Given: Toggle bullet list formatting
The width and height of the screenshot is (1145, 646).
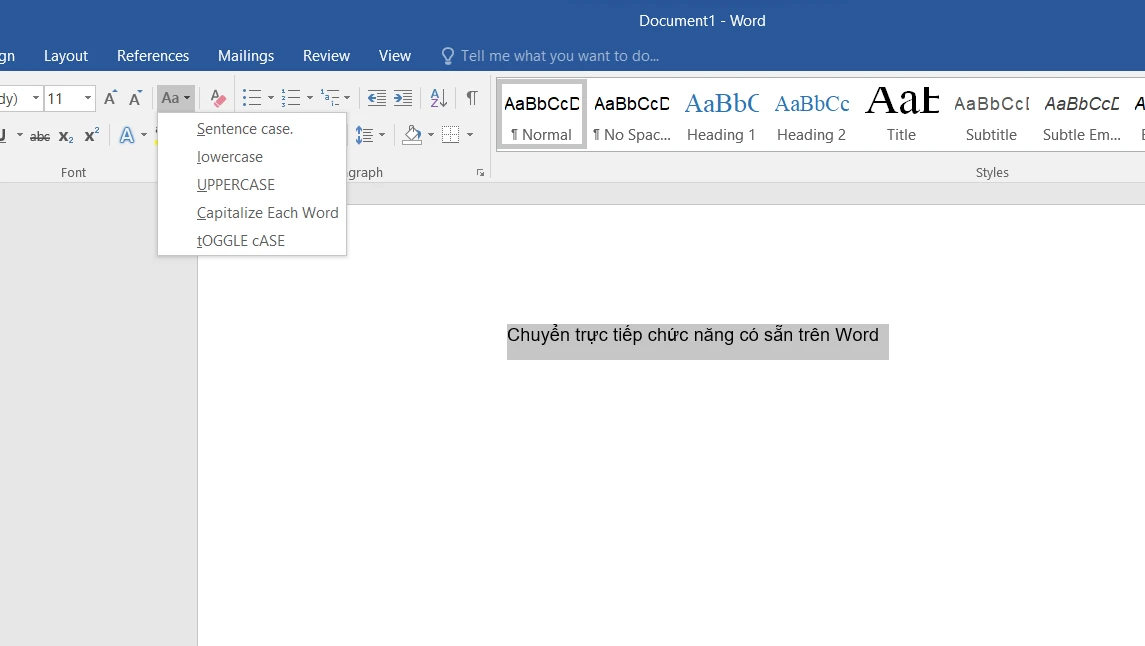Looking at the screenshot, I should point(251,98).
